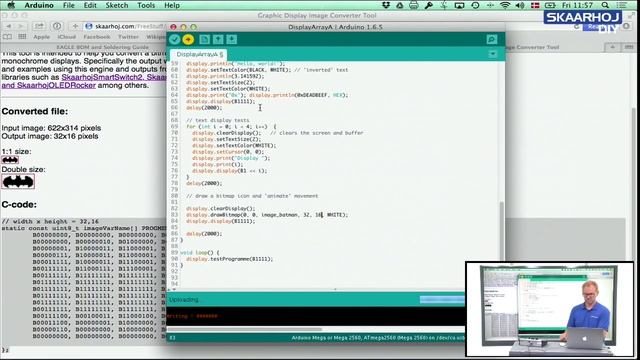Open the Arduino tab options dropdown arrow
Image resolution: width=640 pixels, height=360 pixels.
pyautogui.click(x=493, y=54)
